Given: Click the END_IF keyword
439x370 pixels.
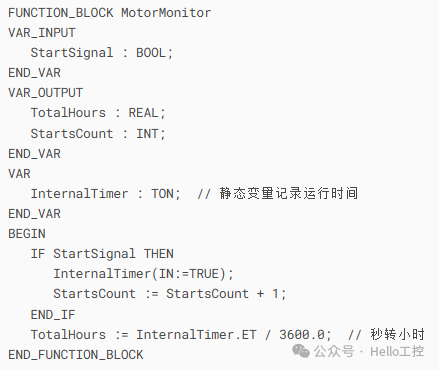Looking at the screenshot, I should click(53, 315).
